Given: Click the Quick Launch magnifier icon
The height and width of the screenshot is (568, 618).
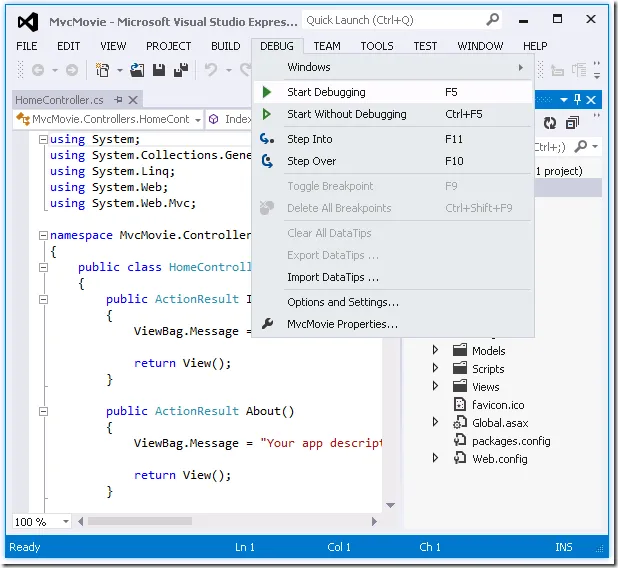Looking at the screenshot, I should click(493, 20).
